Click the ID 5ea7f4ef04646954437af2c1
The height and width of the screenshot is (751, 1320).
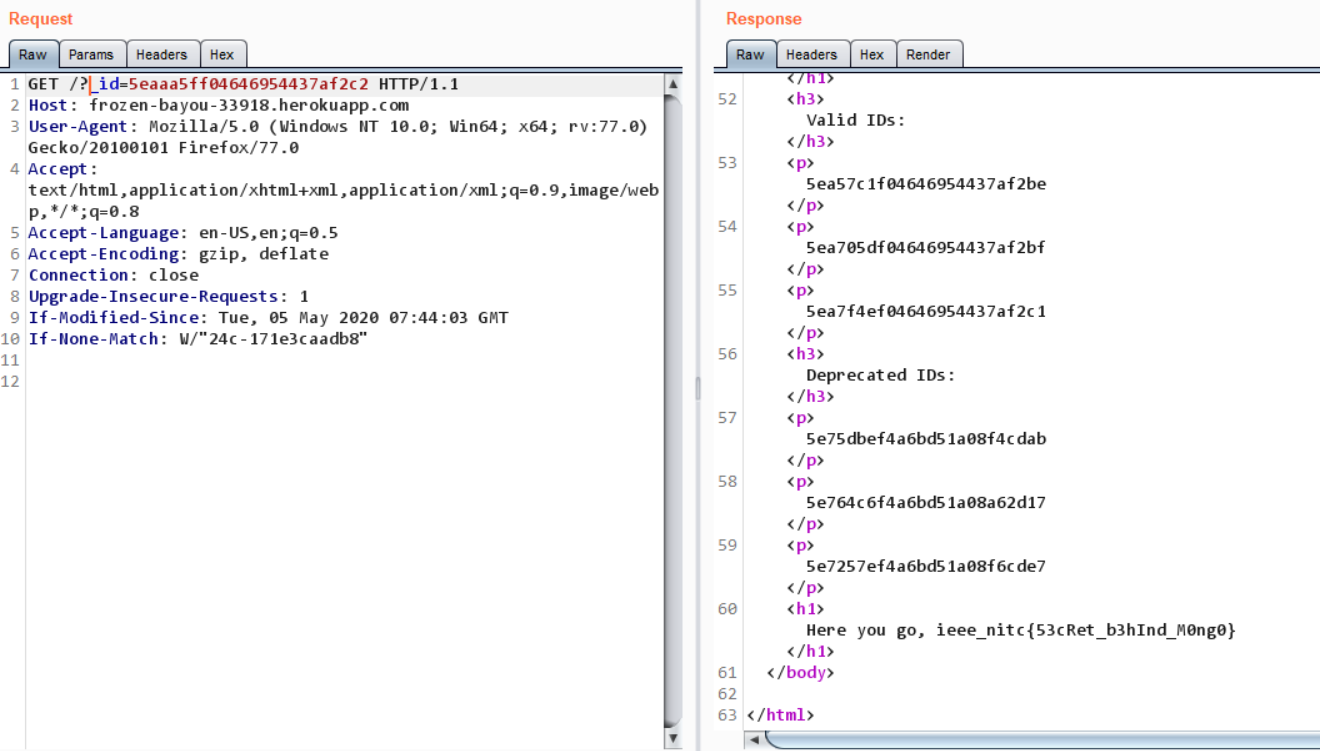[926, 311]
